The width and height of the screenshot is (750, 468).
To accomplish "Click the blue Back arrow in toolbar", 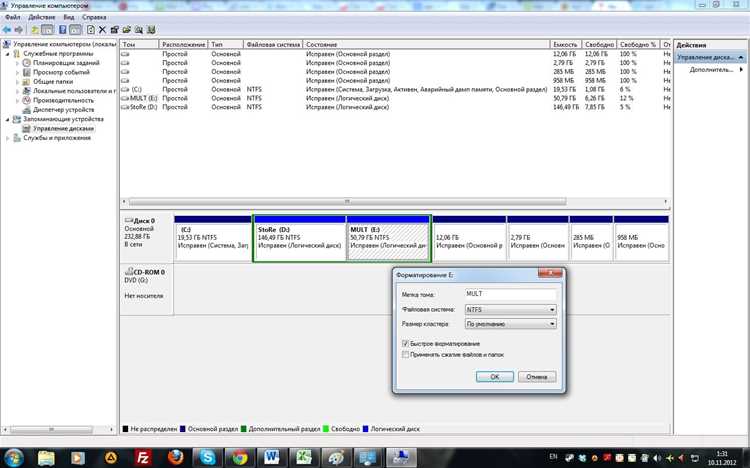I will [x=7, y=30].
